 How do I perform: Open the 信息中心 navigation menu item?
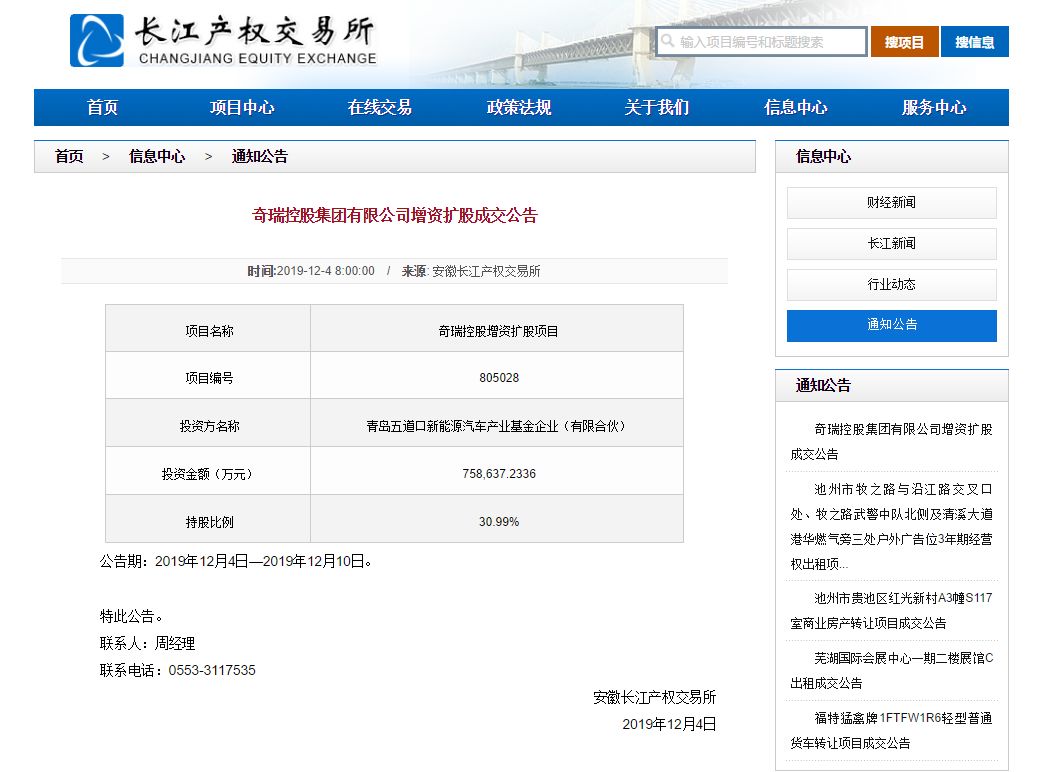[x=796, y=107]
